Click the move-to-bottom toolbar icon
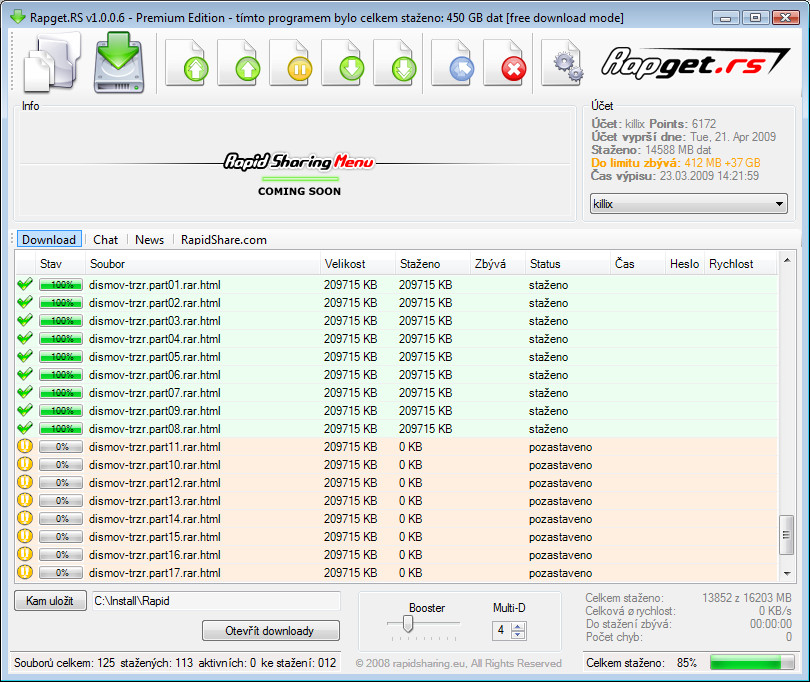Viewport: 810px width, 682px height. point(396,63)
